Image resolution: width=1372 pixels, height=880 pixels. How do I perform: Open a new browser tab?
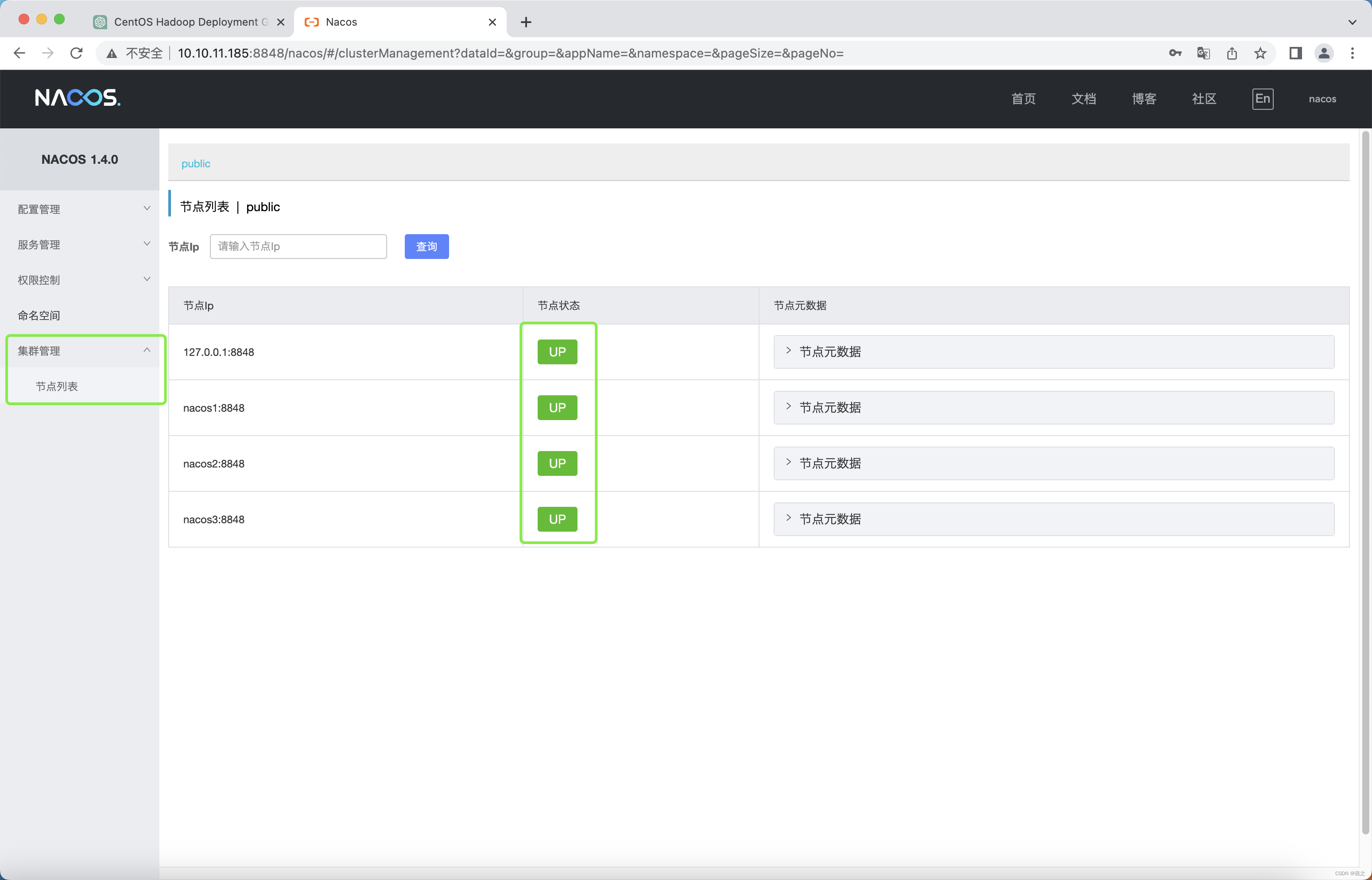[526, 22]
